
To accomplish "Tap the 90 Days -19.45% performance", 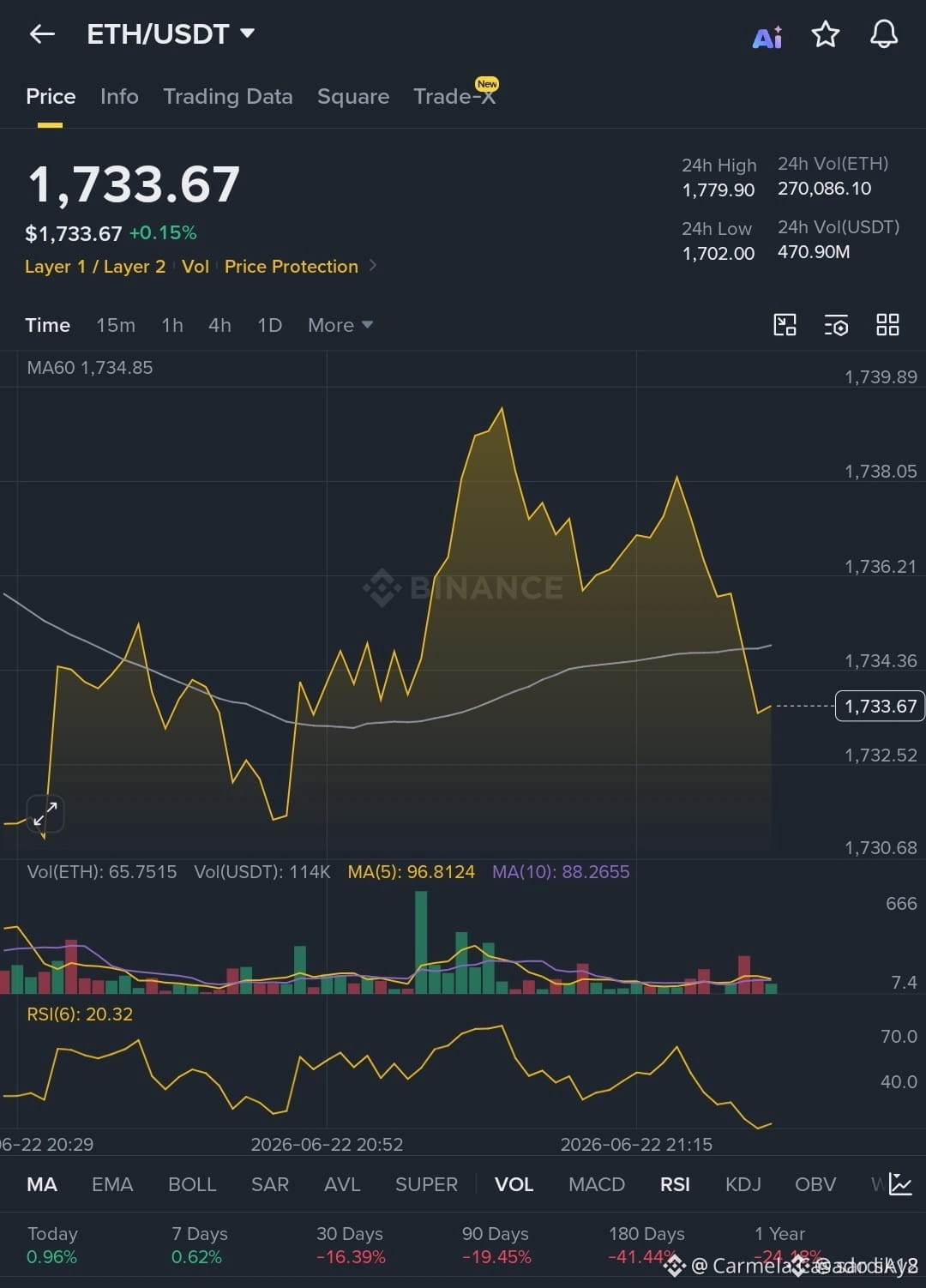I will (x=496, y=1245).
